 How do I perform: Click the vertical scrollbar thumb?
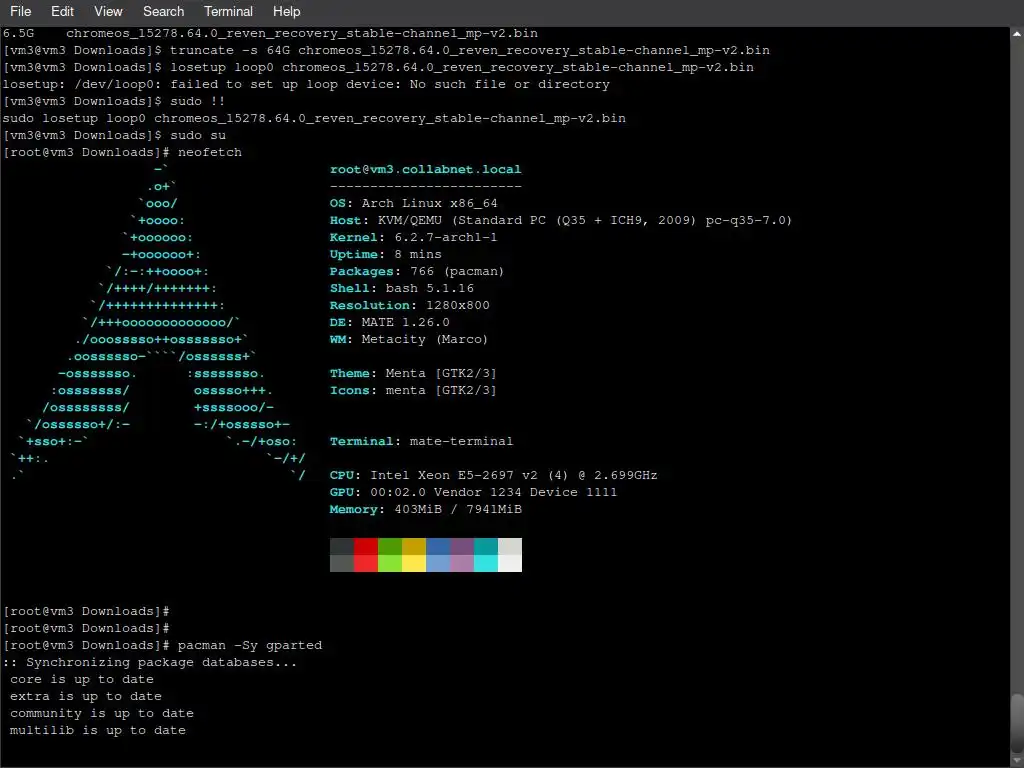1017,723
